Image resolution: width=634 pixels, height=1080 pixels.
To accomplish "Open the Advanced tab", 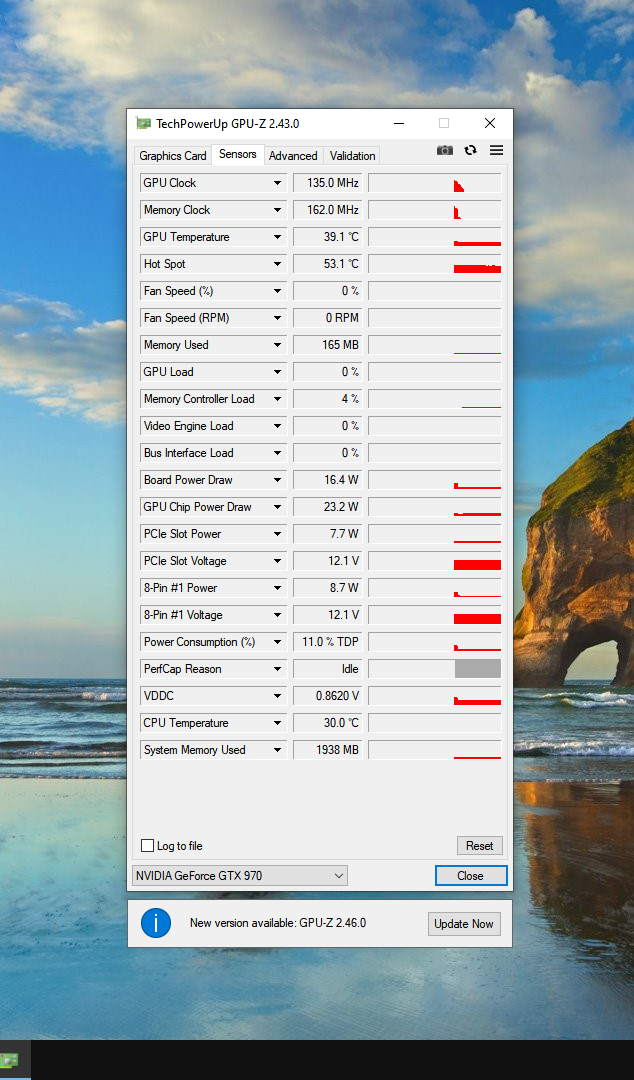I will tap(293, 156).
